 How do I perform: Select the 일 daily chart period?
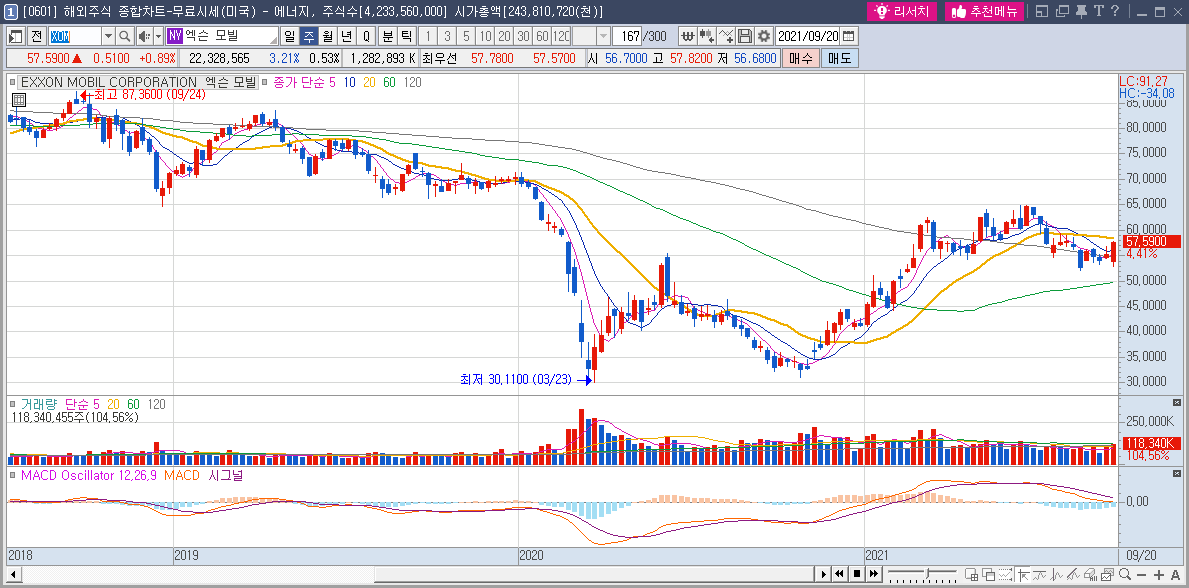(x=290, y=36)
